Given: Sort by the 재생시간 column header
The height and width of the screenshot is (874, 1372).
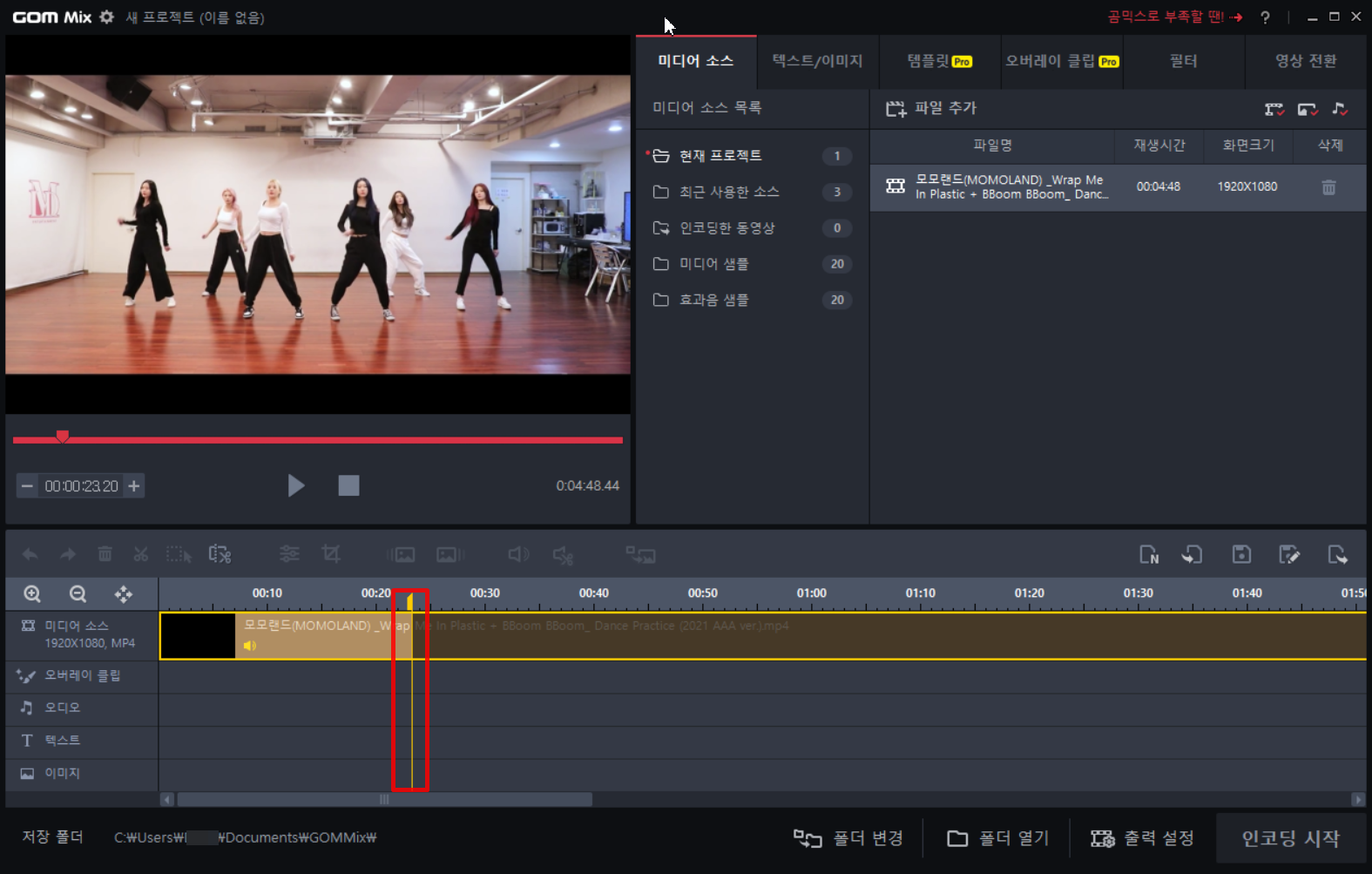Looking at the screenshot, I should (1159, 146).
